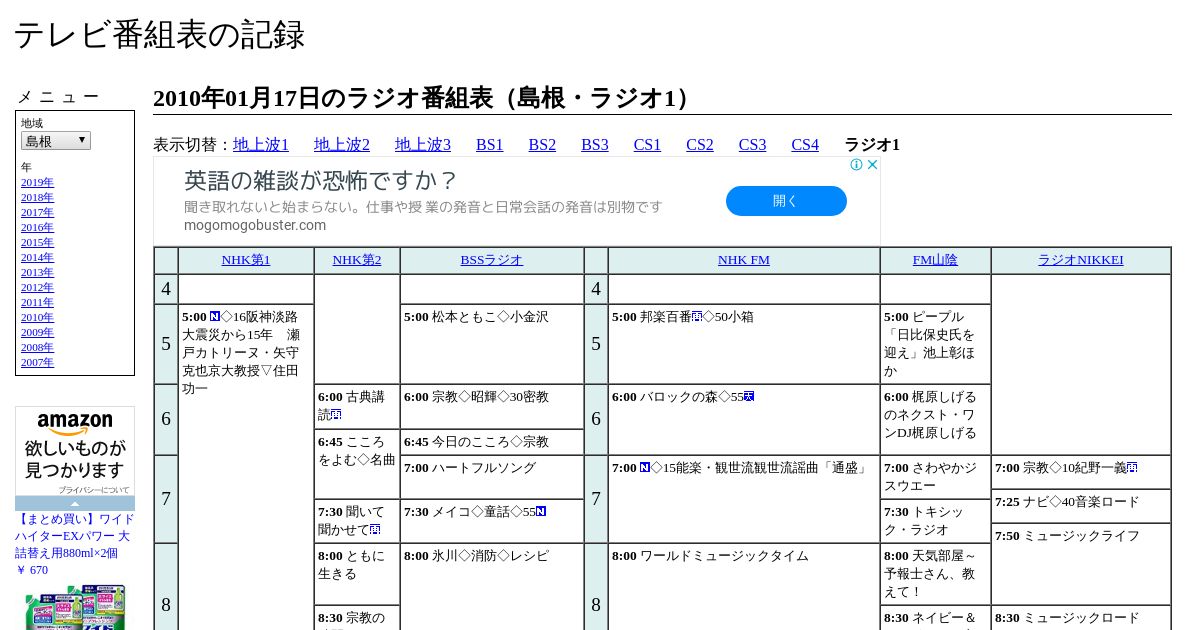Open the BSSラジオ station link

click(492, 260)
